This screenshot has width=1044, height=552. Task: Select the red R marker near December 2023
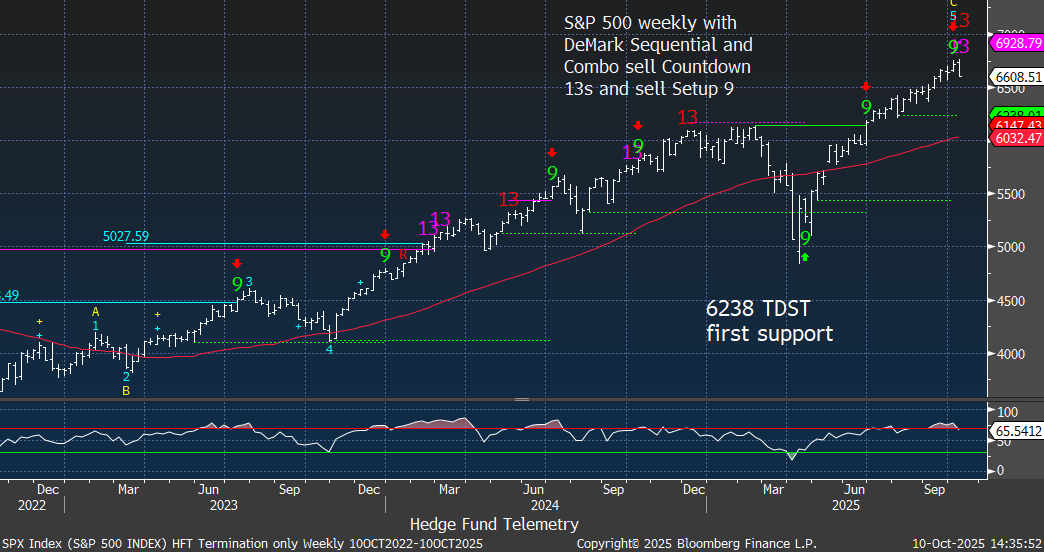point(404,256)
